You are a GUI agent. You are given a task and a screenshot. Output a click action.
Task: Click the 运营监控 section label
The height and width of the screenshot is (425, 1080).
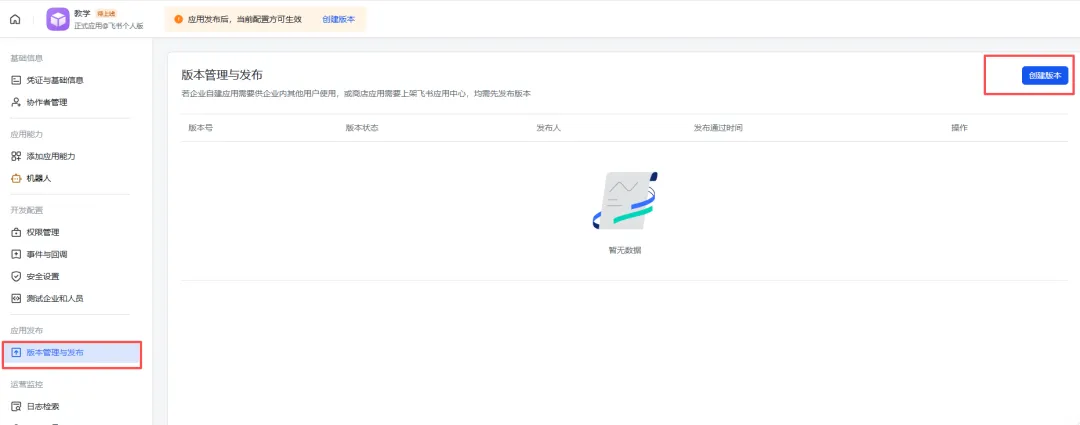click(x=27, y=384)
